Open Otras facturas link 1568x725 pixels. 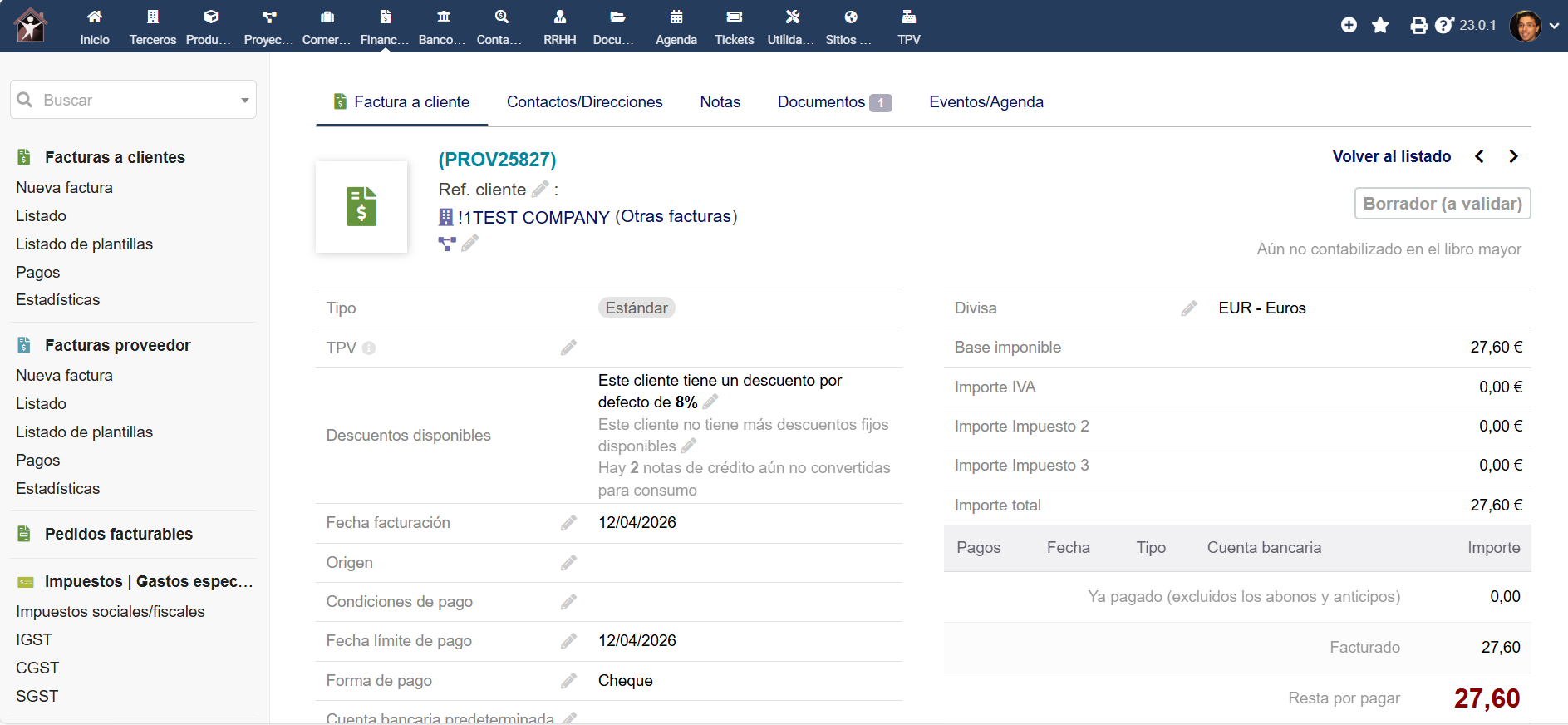pyautogui.click(x=676, y=216)
